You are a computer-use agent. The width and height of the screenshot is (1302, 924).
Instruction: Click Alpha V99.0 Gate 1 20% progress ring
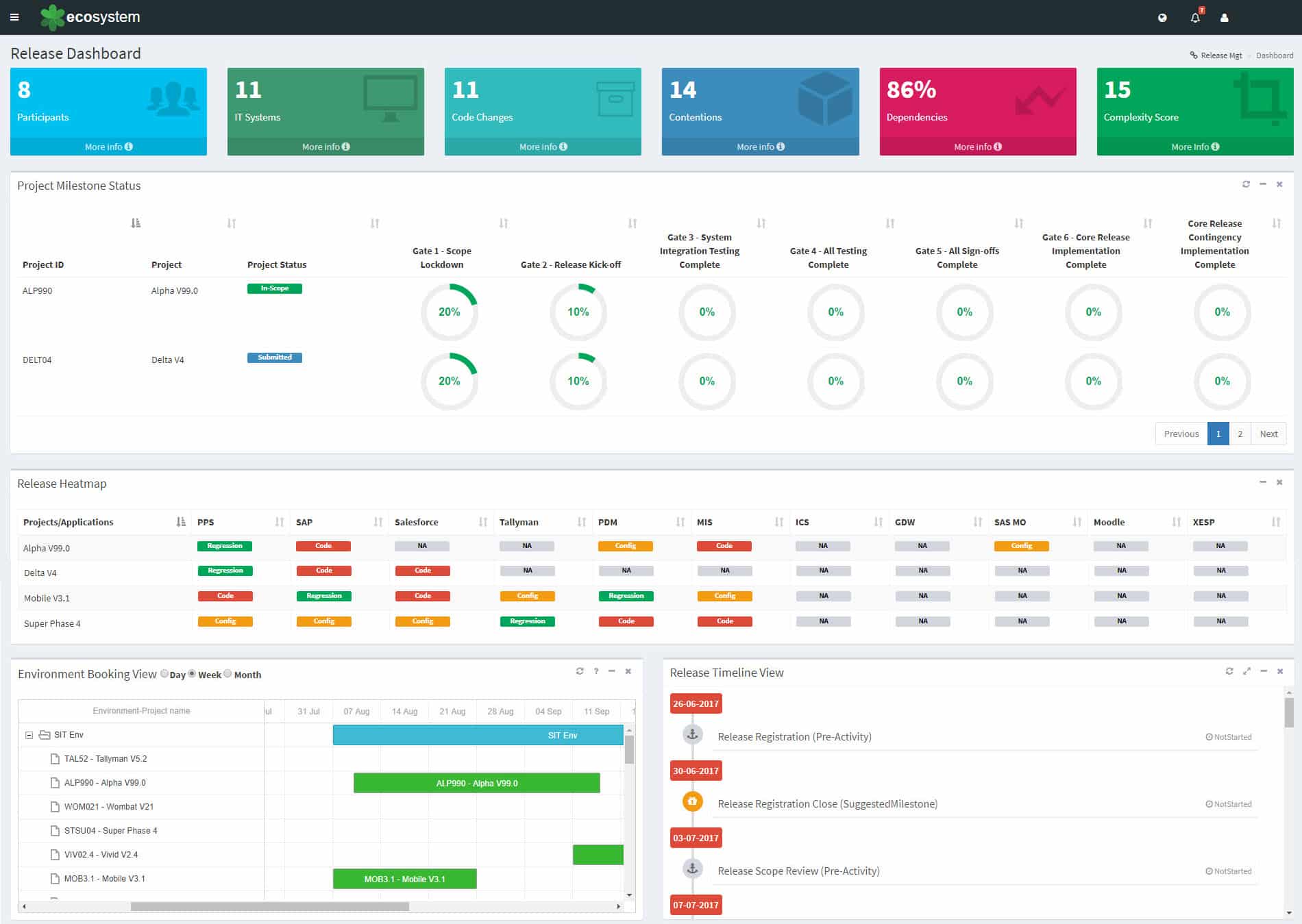pyautogui.click(x=450, y=312)
